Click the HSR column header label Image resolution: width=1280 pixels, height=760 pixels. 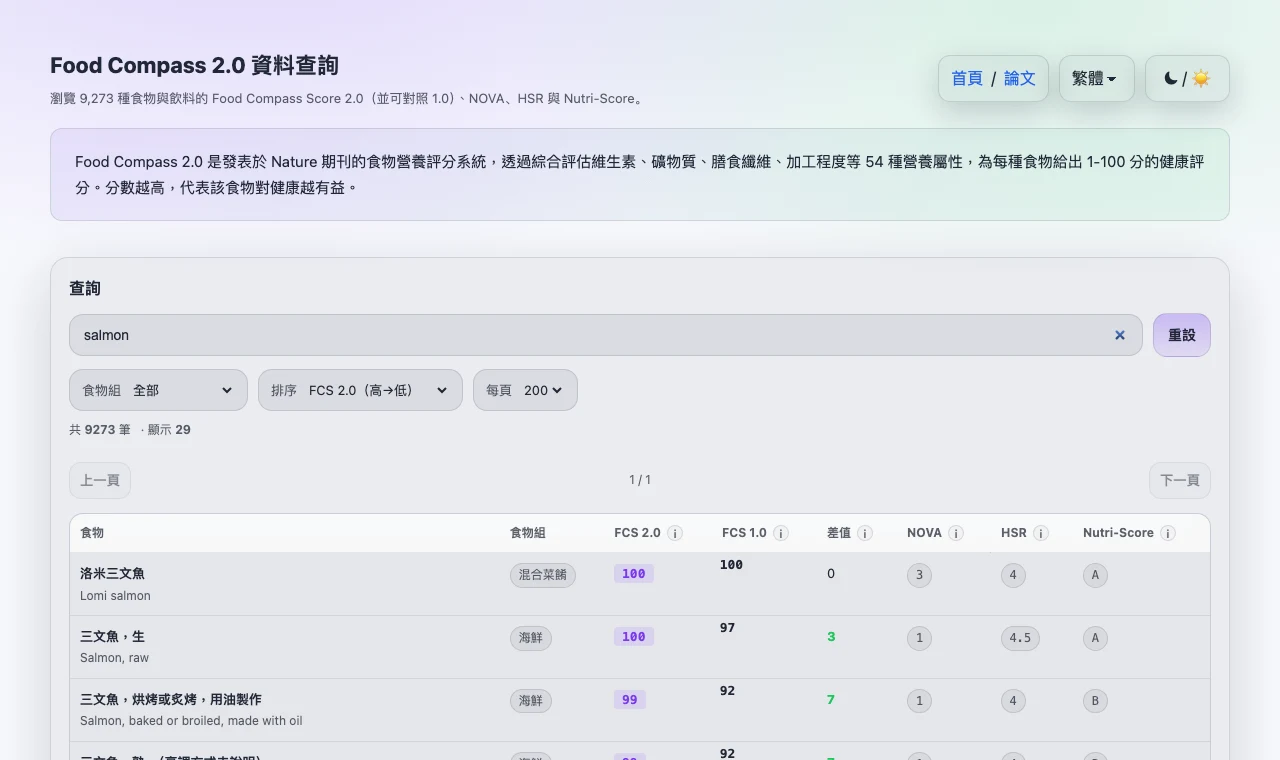coord(1014,533)
